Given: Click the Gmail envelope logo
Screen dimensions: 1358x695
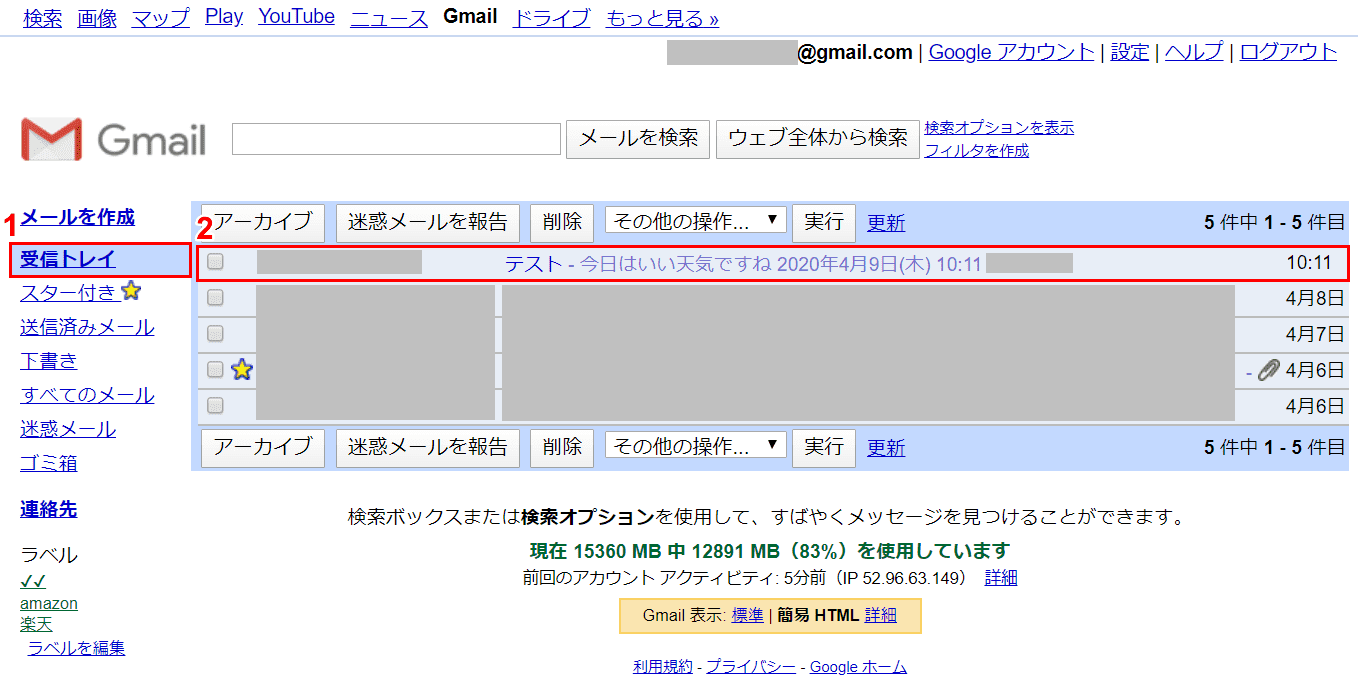Looking at the screenshot, I should [x=52, y=139].
